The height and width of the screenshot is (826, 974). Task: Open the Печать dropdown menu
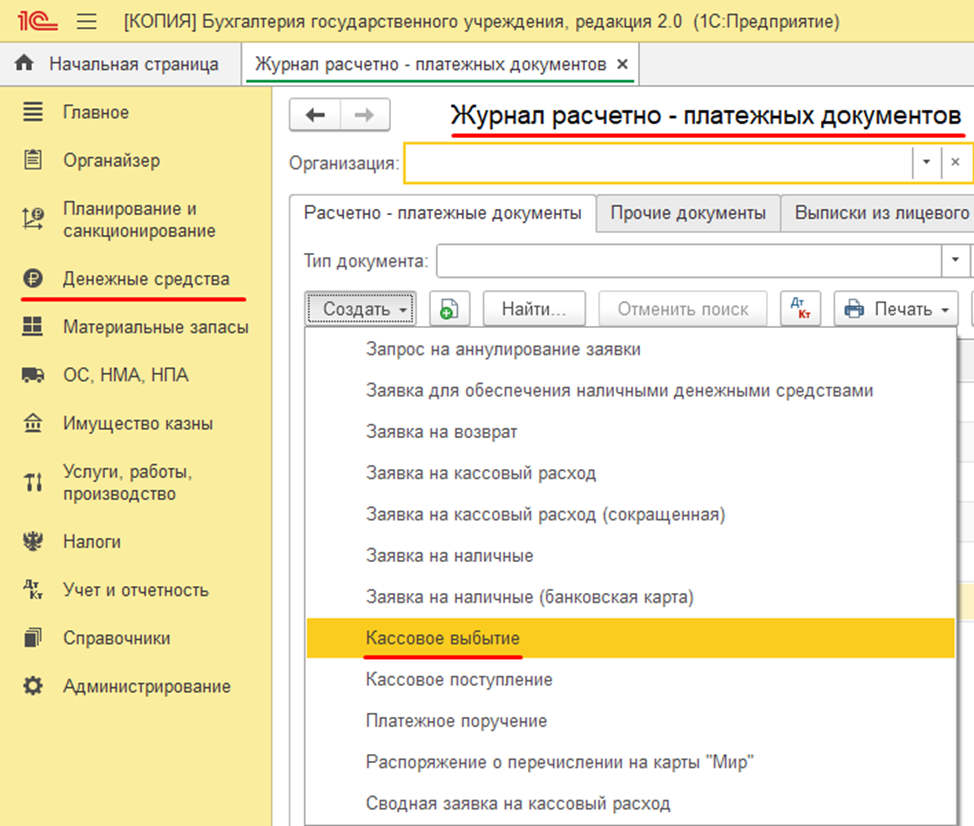tap(896, 309)
